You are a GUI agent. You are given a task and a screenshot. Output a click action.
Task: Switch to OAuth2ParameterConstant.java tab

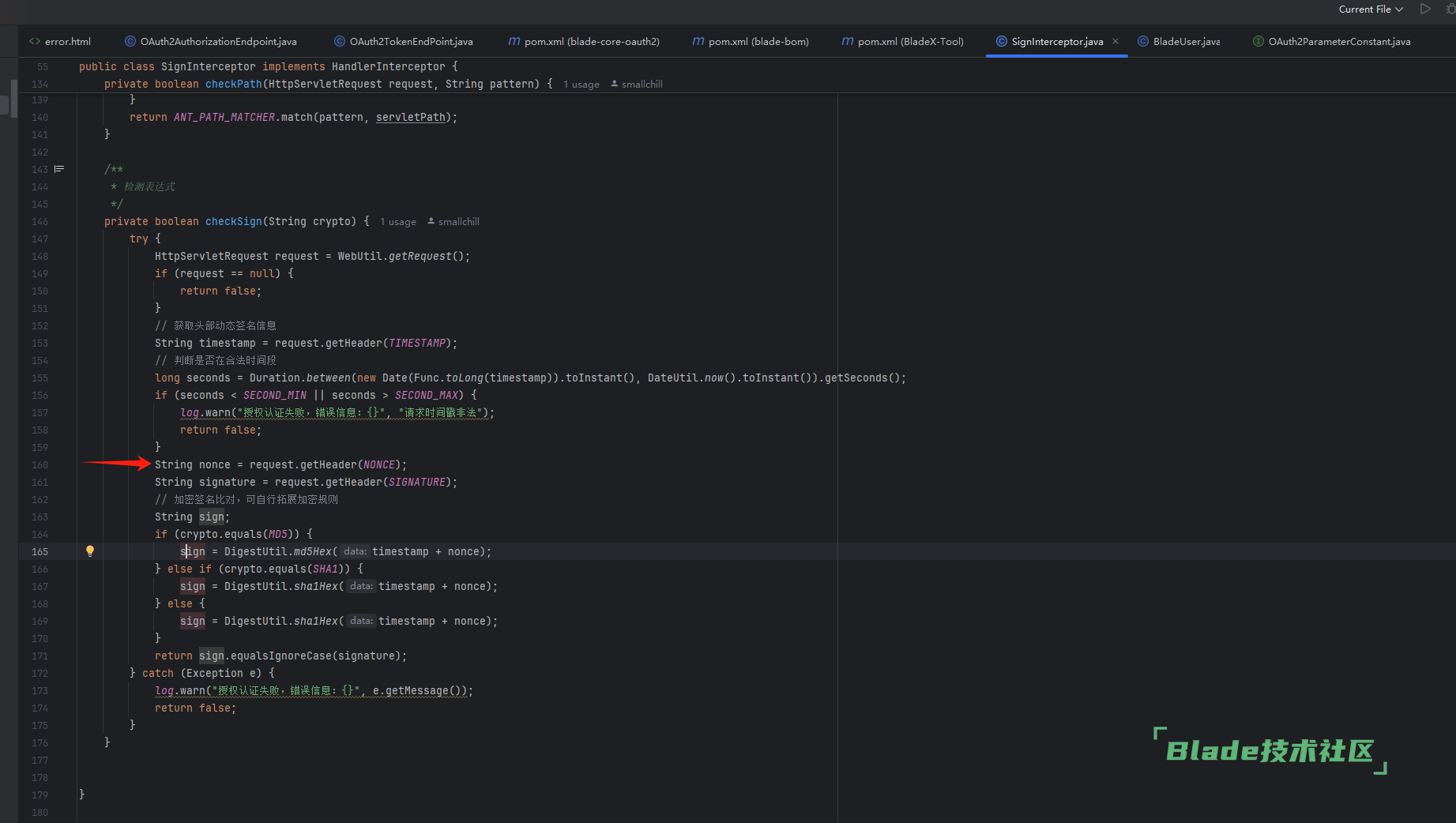click(x=1339, y=42)
